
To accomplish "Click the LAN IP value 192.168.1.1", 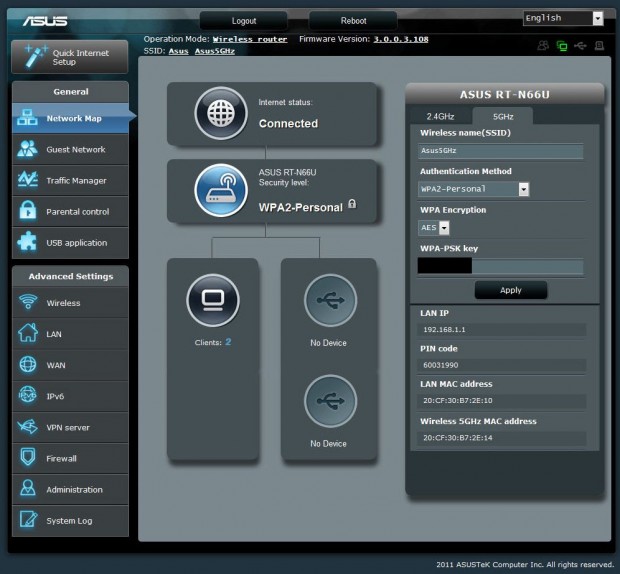I will point(444,330).
